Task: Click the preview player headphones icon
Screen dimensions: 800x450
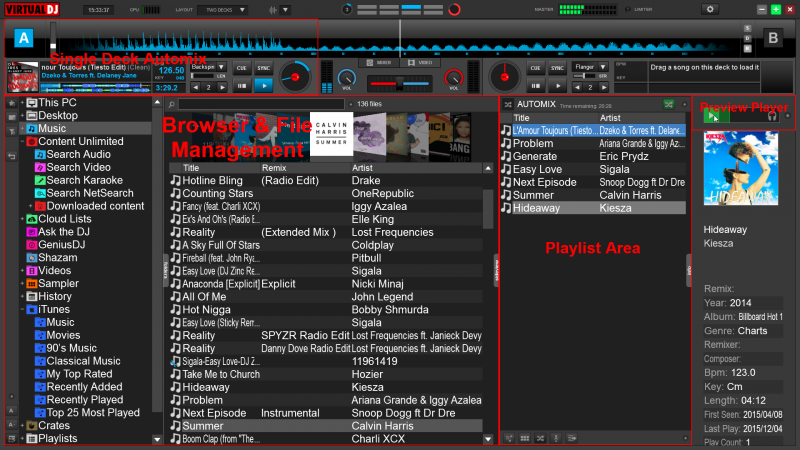Action: (x=772, y=117)
